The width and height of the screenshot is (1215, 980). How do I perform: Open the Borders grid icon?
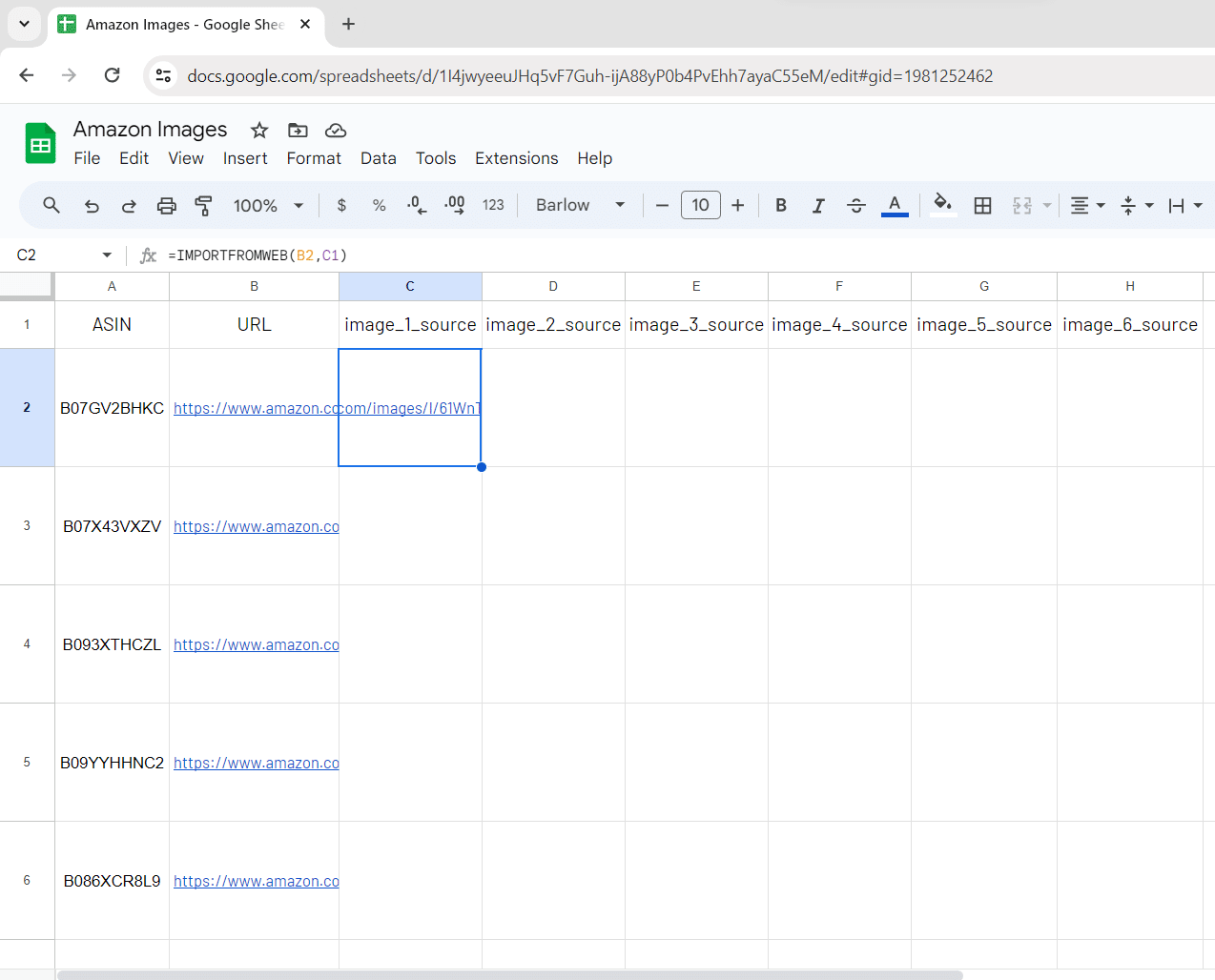click(x=982, y=205)
